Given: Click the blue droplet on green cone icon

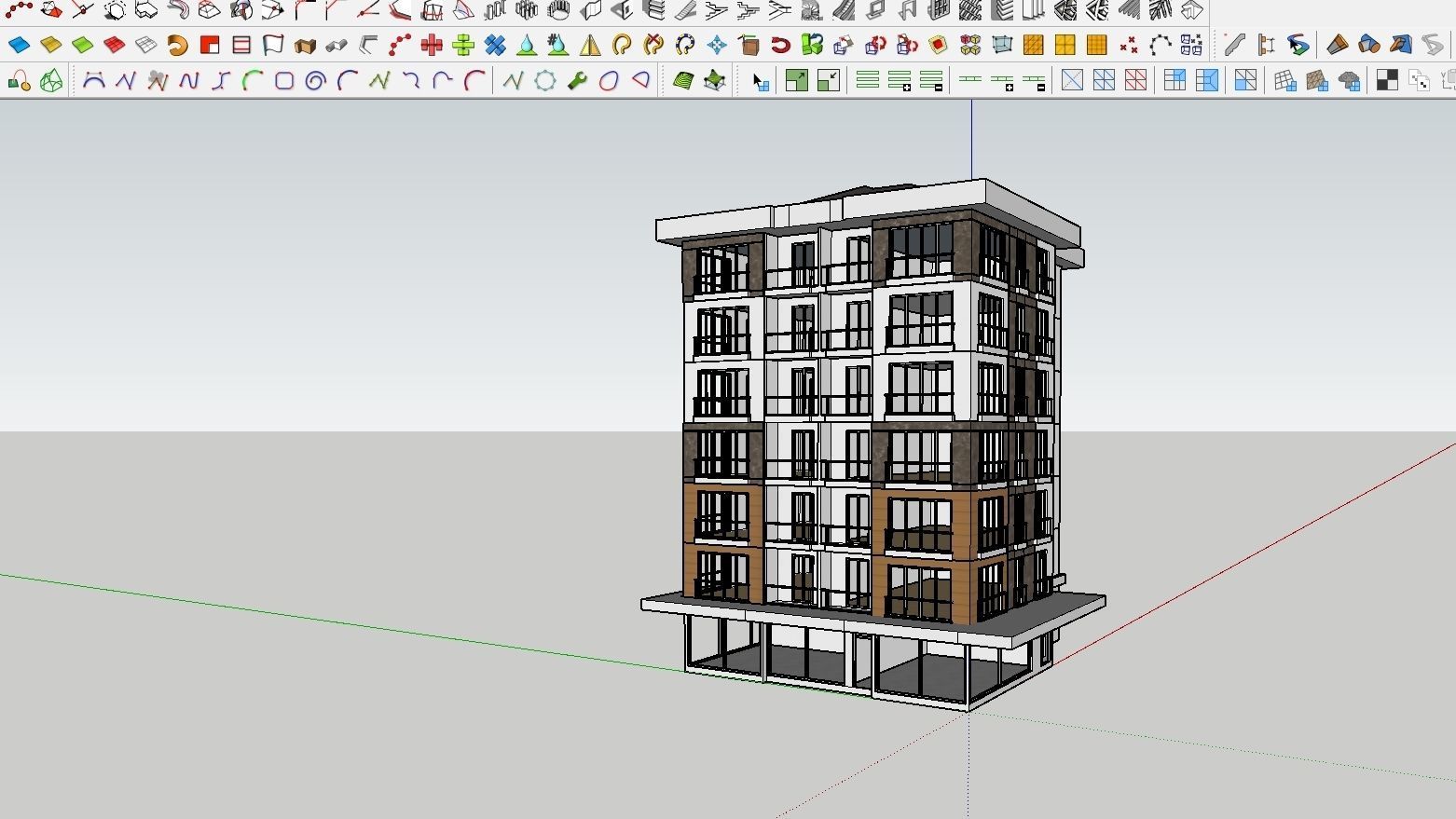Looking at the screenshot, I should pyautogui.click(x=527, y=45).
